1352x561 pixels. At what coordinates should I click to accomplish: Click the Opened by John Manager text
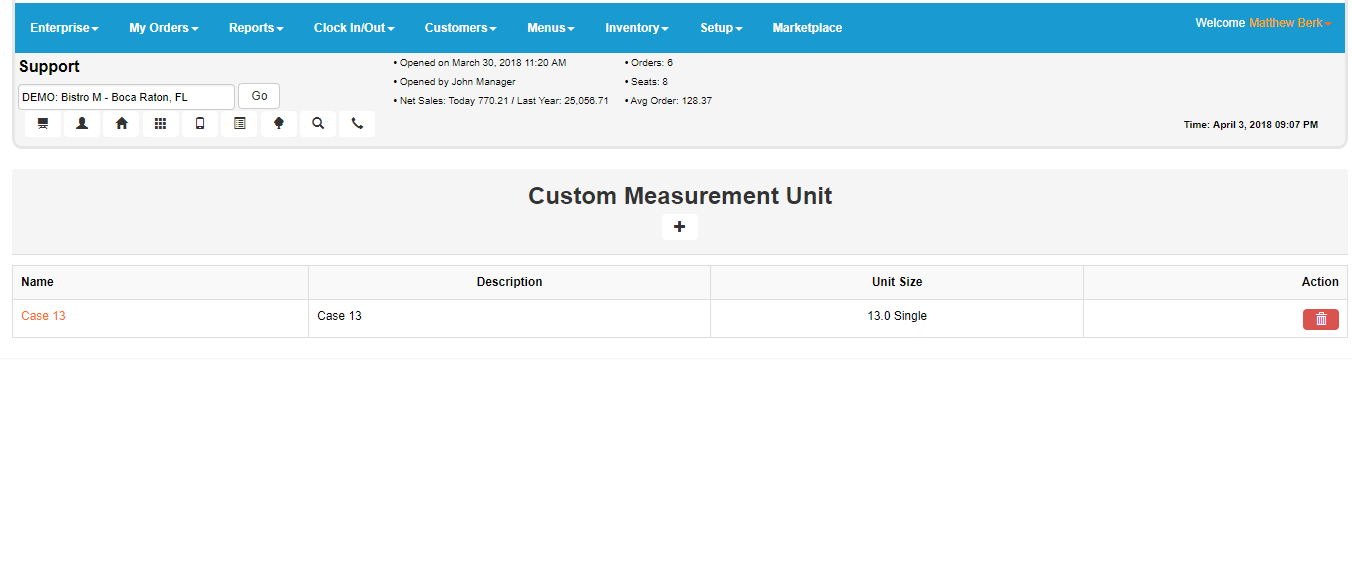[454, 82]
